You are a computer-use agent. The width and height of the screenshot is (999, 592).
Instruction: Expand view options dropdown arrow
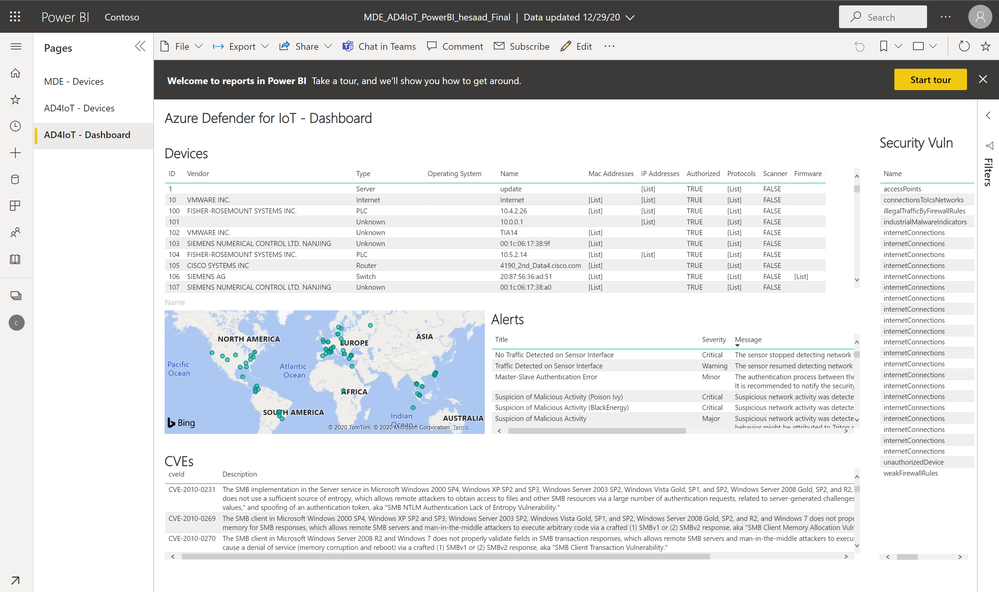933,47
